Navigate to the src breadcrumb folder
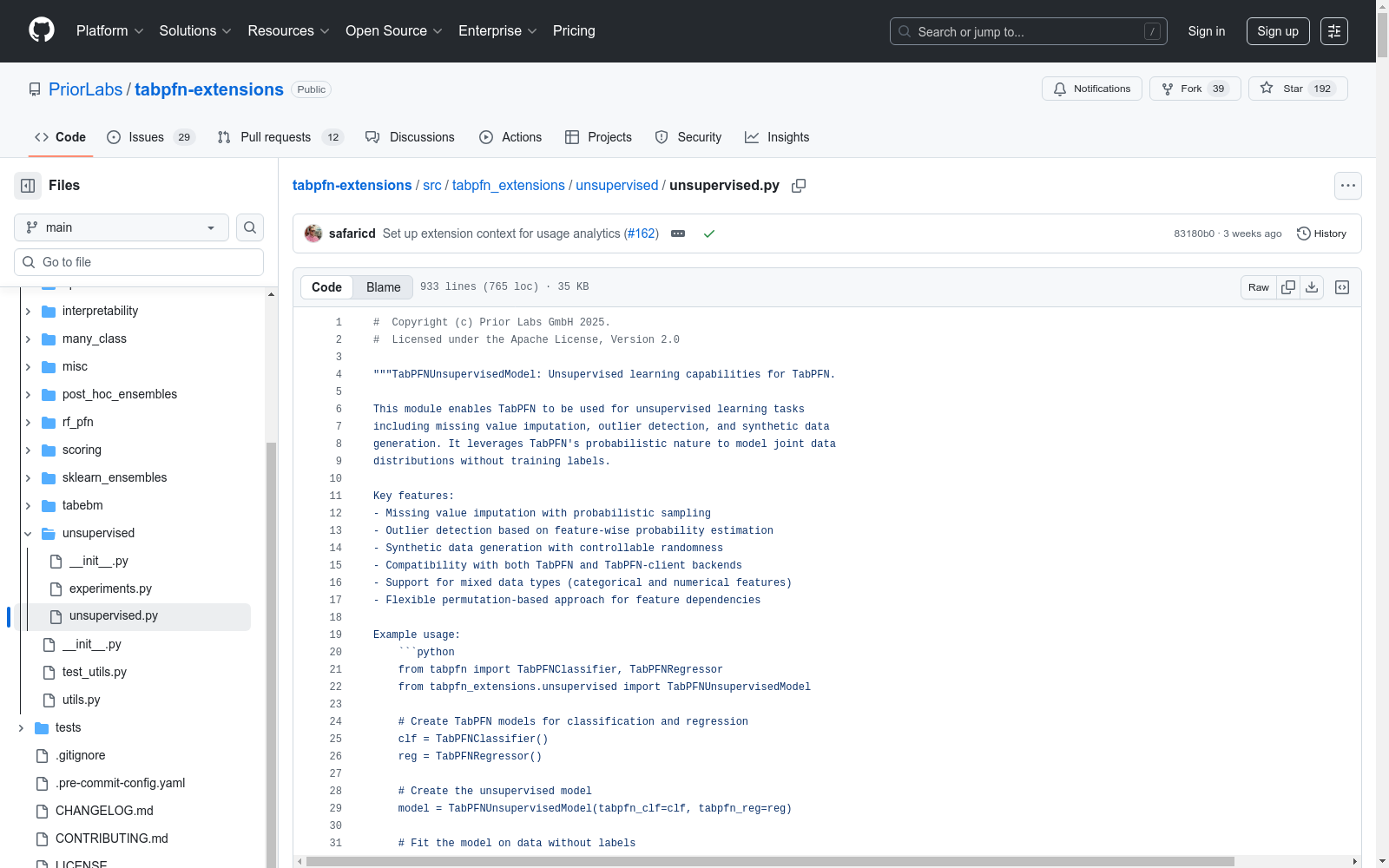The image size is (1389, 868). coord(432,186)
